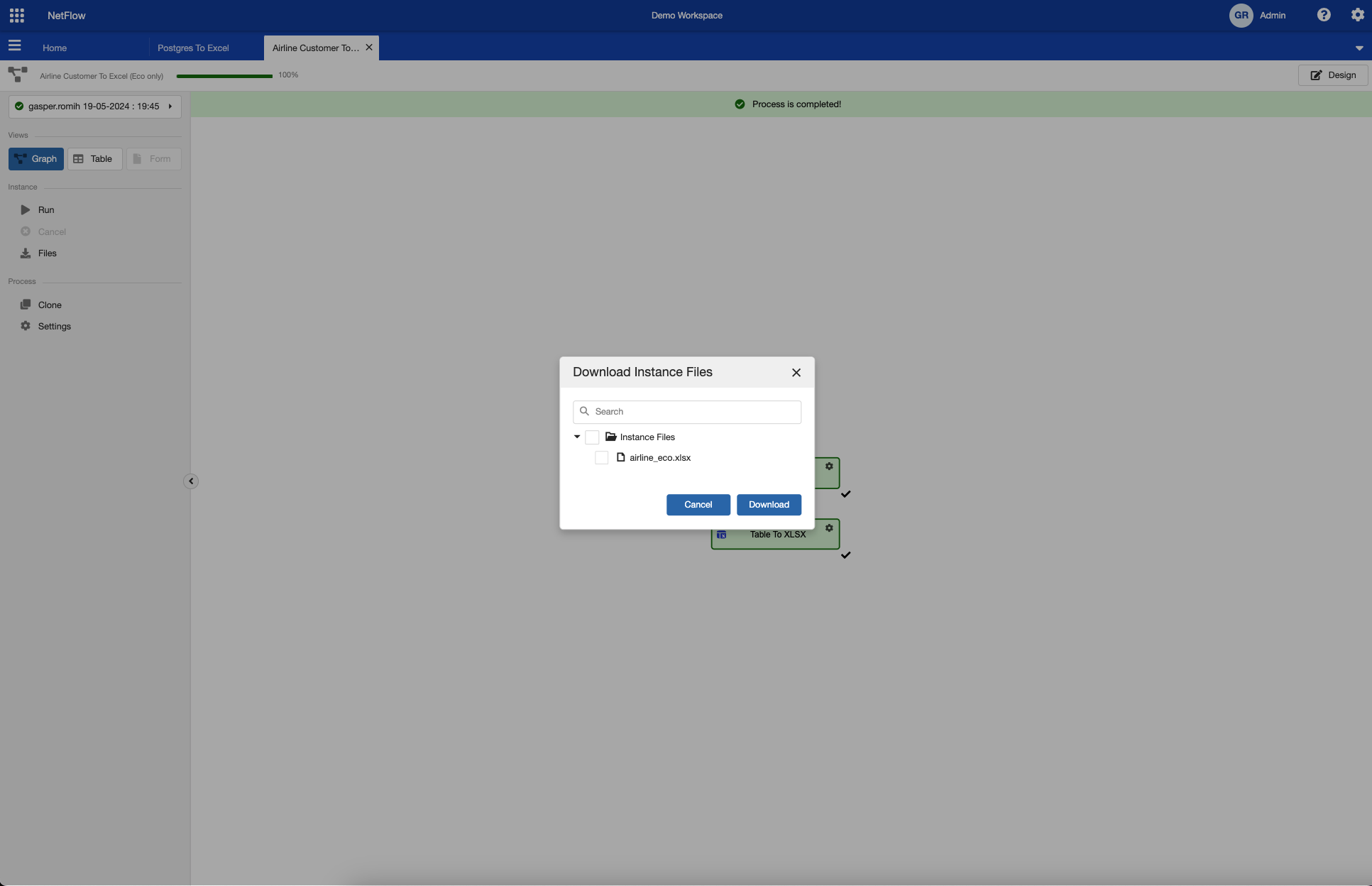Screen dimensions: 1372x886
Task: Switch to the Postgres To Excel tab
Action: (x=193, y=48)
